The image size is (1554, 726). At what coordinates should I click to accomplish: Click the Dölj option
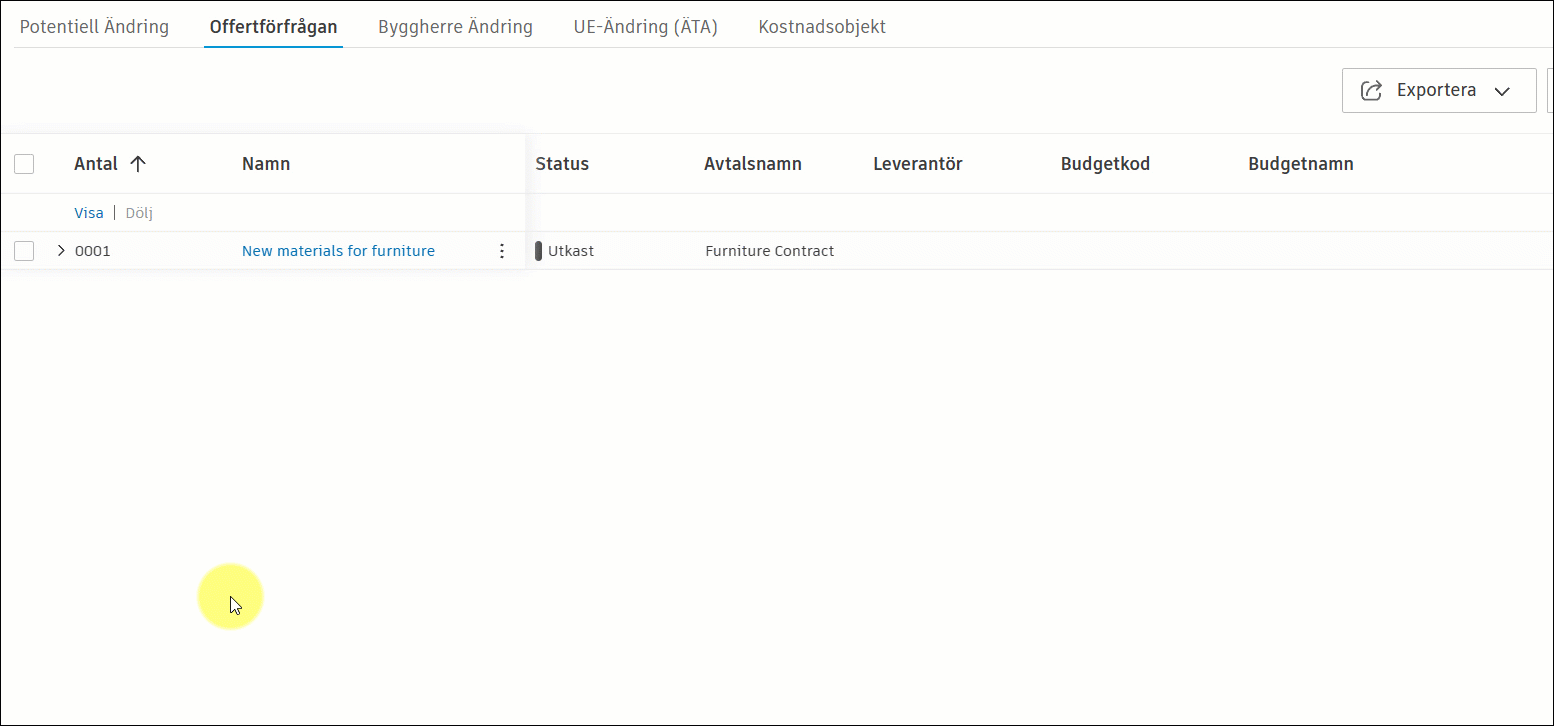point(138,212)
